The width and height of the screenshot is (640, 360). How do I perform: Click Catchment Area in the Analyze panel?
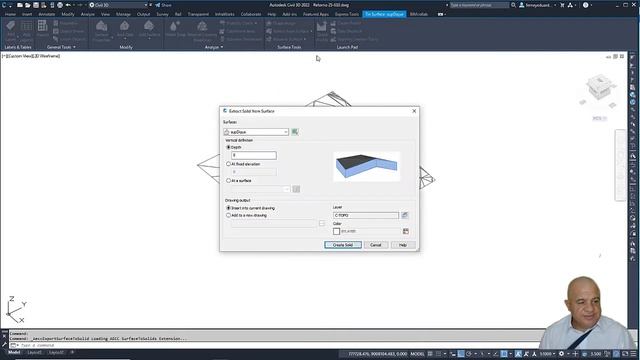coord(238,31)
